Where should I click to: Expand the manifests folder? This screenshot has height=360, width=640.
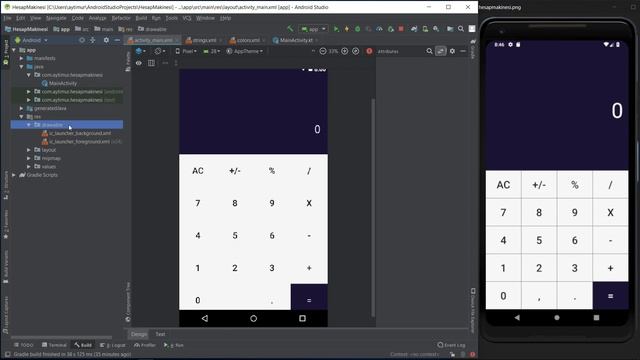point(22,58)
